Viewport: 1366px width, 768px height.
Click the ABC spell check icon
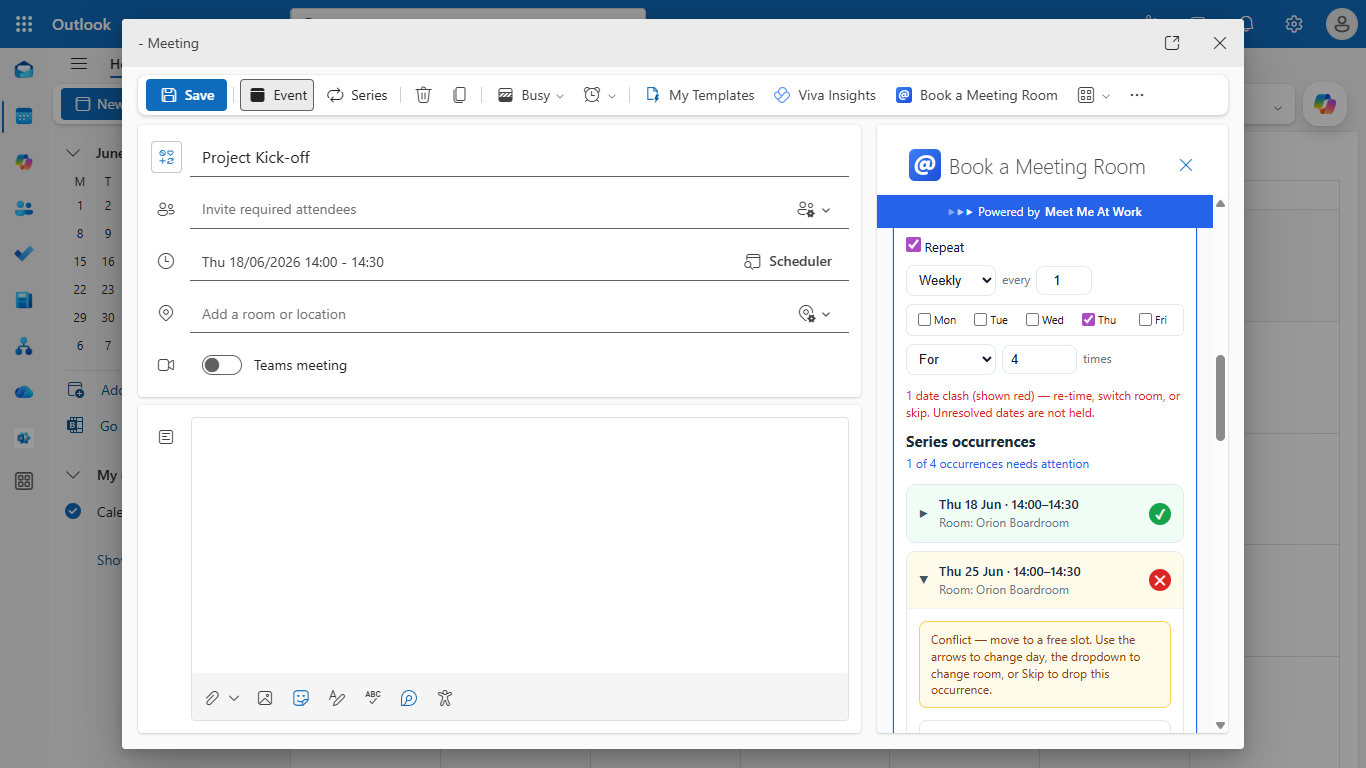pyautogui.click(x=373, y=698)
